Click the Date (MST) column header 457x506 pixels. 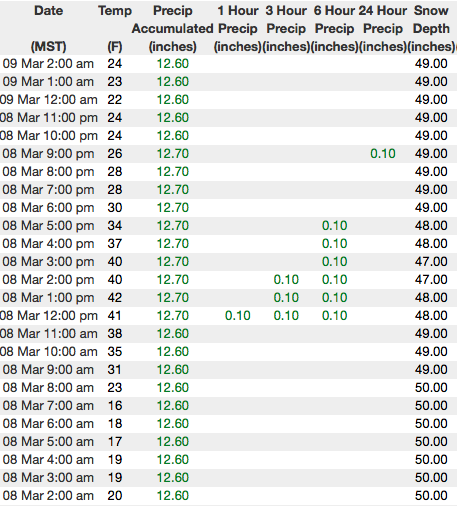click(48, 28)
